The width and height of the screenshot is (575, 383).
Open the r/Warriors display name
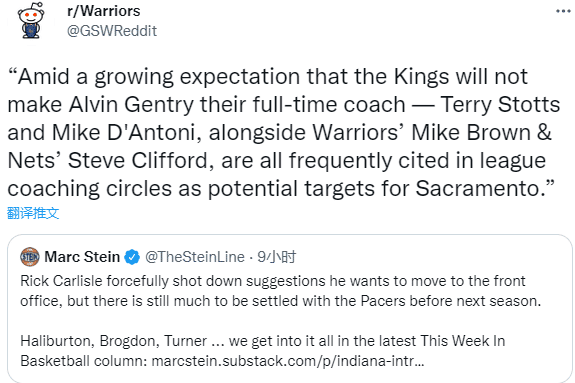[x=103, y=11]
